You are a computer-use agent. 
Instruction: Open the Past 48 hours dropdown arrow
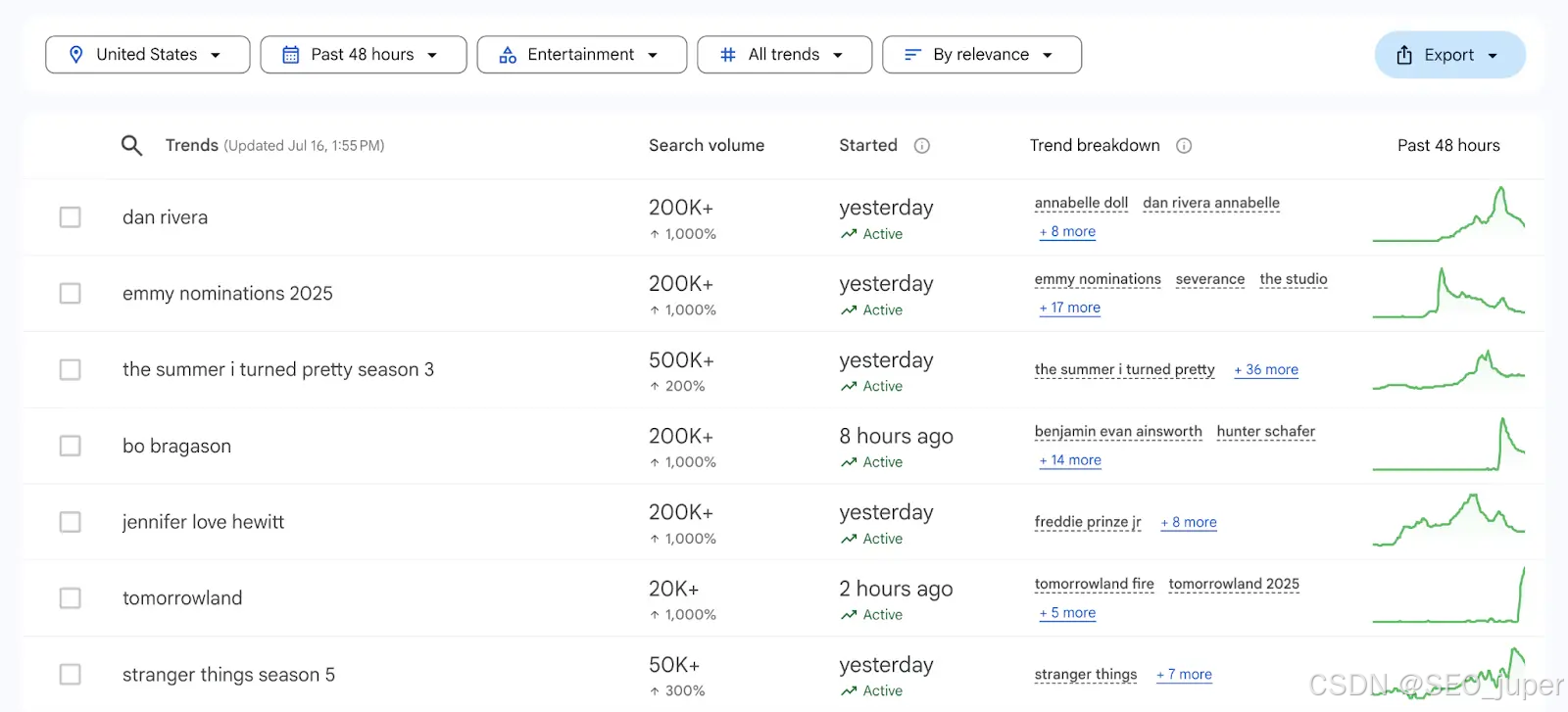coord(432,56)
